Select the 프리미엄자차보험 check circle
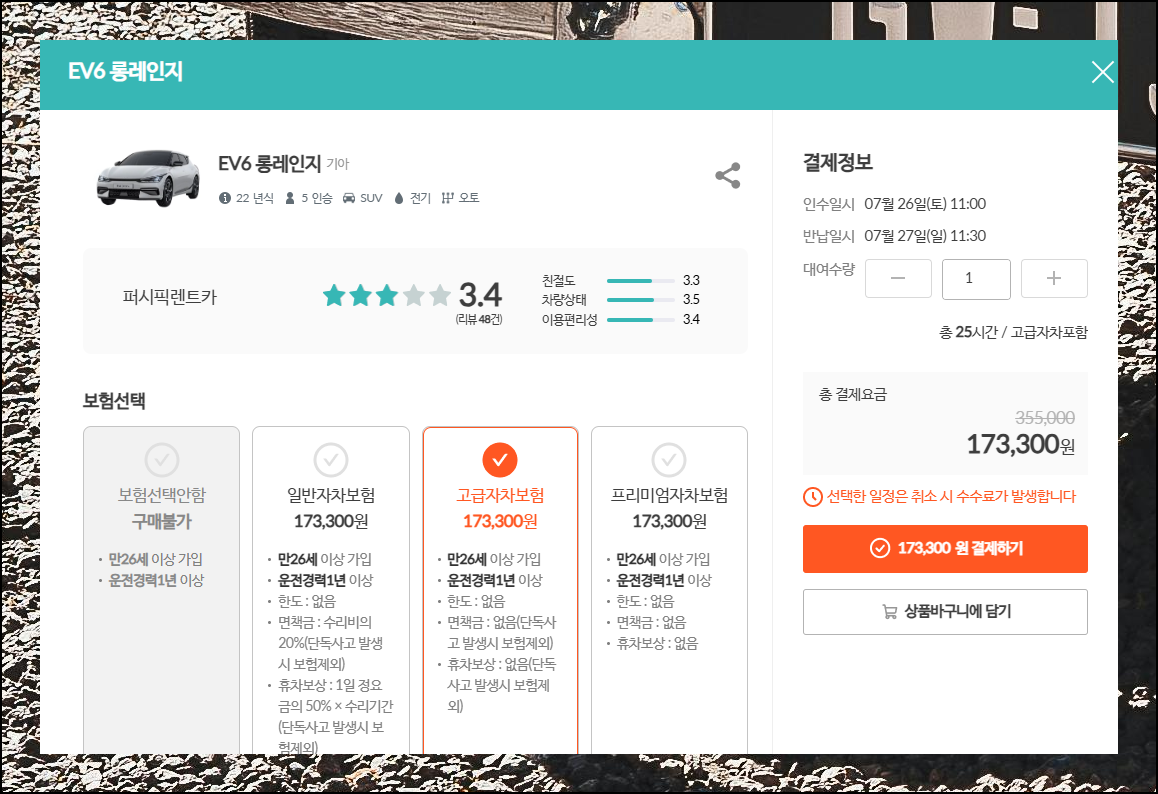Viewport: 1158px width, 794px height. coord(669,460)
